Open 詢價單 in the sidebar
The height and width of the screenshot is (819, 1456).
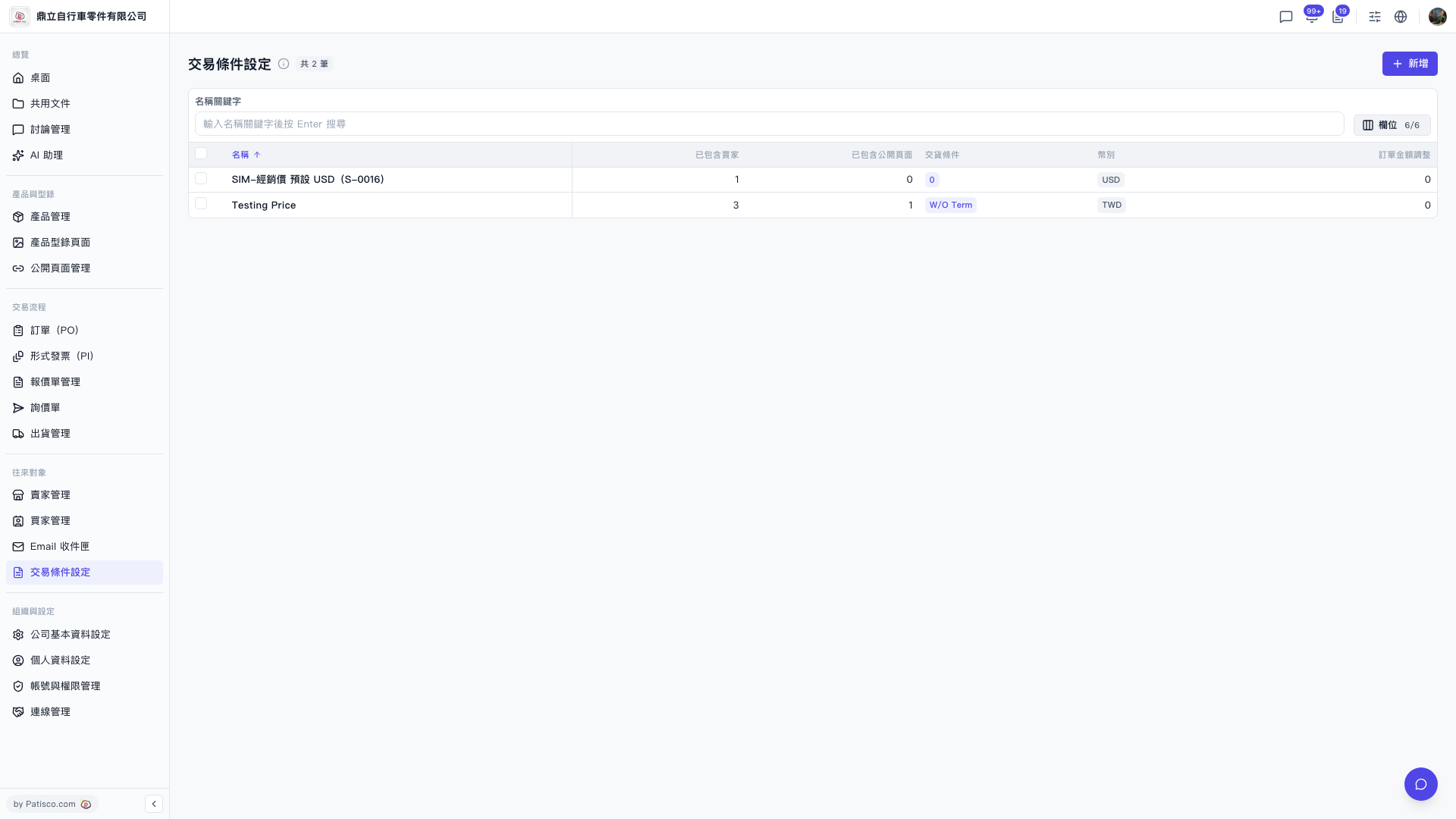(84, 408)
